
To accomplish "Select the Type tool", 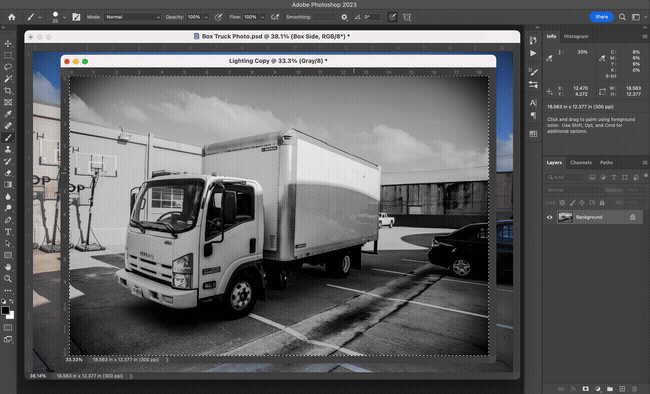I will pyautogui.click(x=8, y=232).
